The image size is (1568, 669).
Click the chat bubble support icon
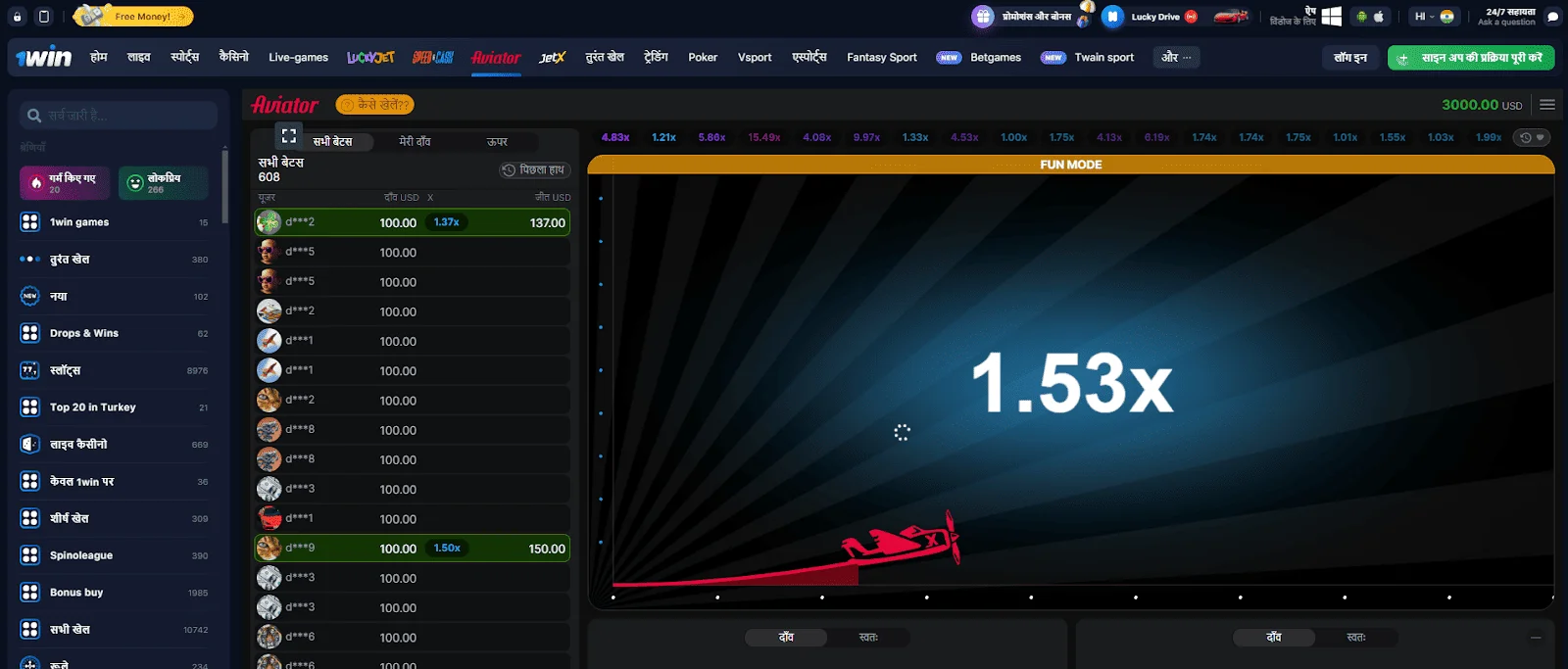[1552, 17]
